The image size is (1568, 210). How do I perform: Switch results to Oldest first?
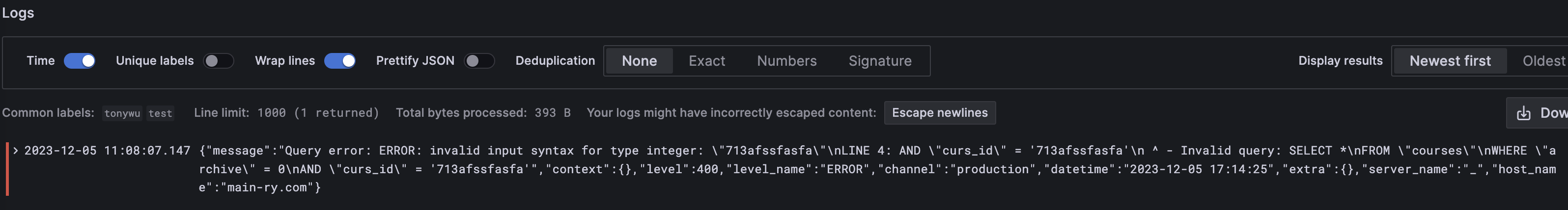click(1543, 61)
